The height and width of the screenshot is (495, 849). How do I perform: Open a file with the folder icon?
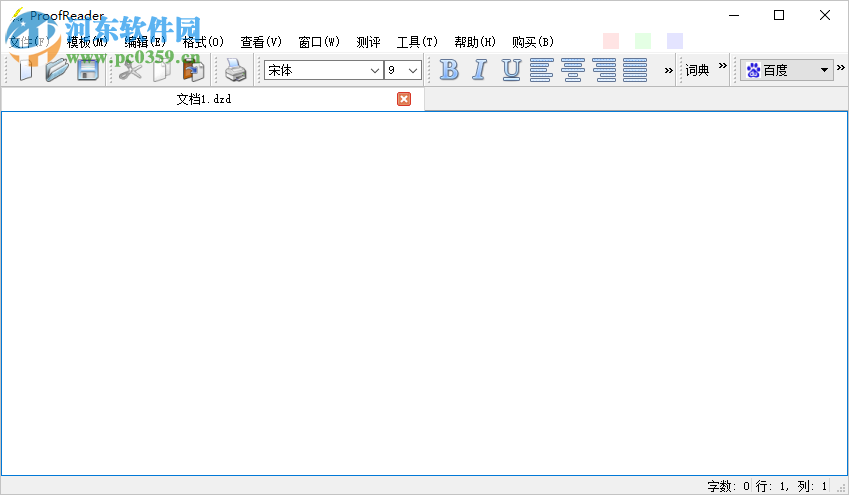[x=56, y=70]
